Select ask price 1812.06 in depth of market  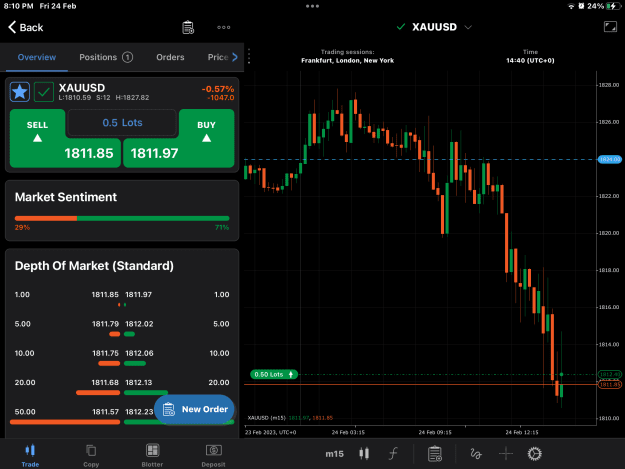point(139,353)
